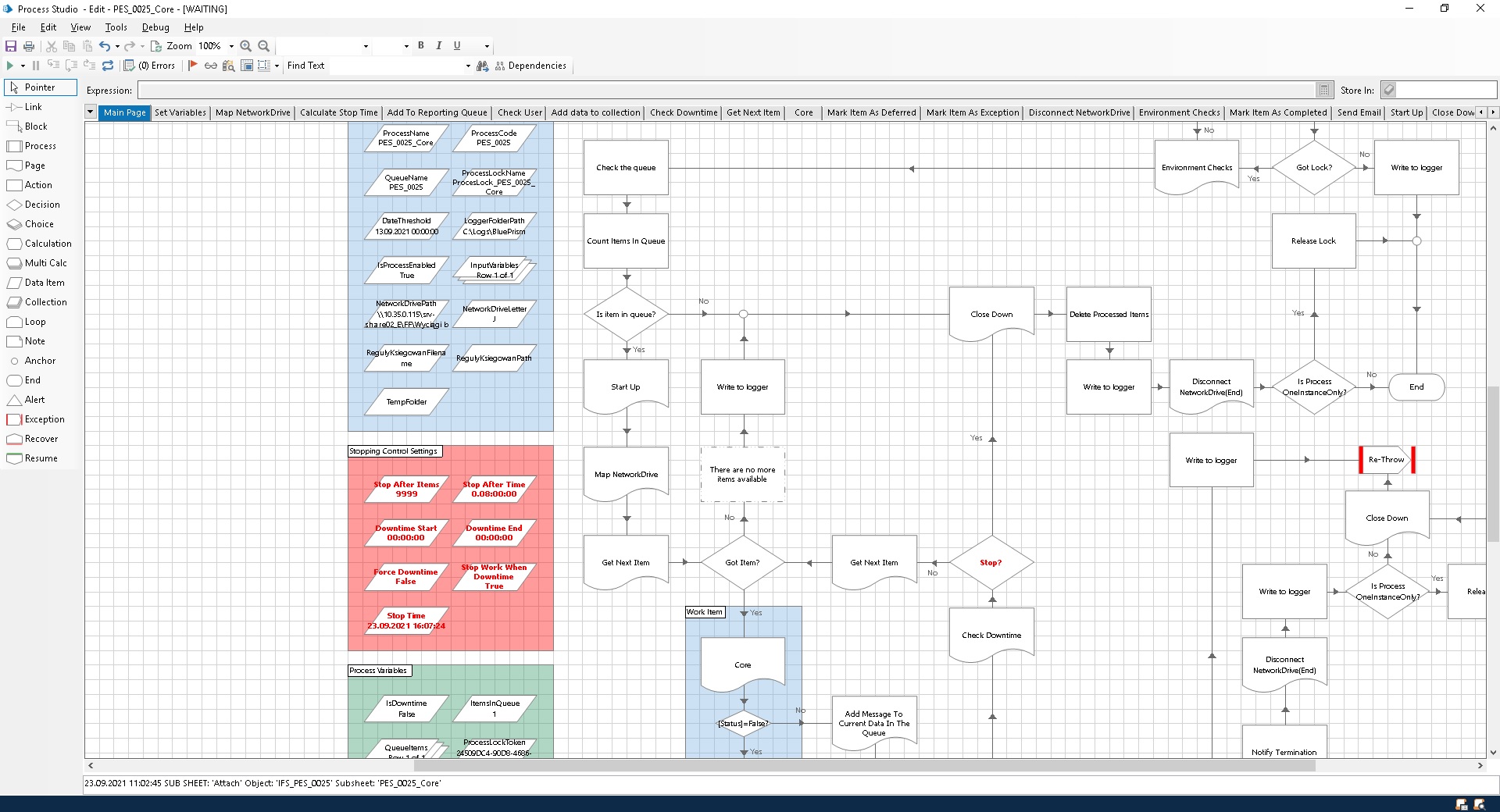1500x812 pixels.
Task: Toggle underline formatting button
Action: point(457,46)
